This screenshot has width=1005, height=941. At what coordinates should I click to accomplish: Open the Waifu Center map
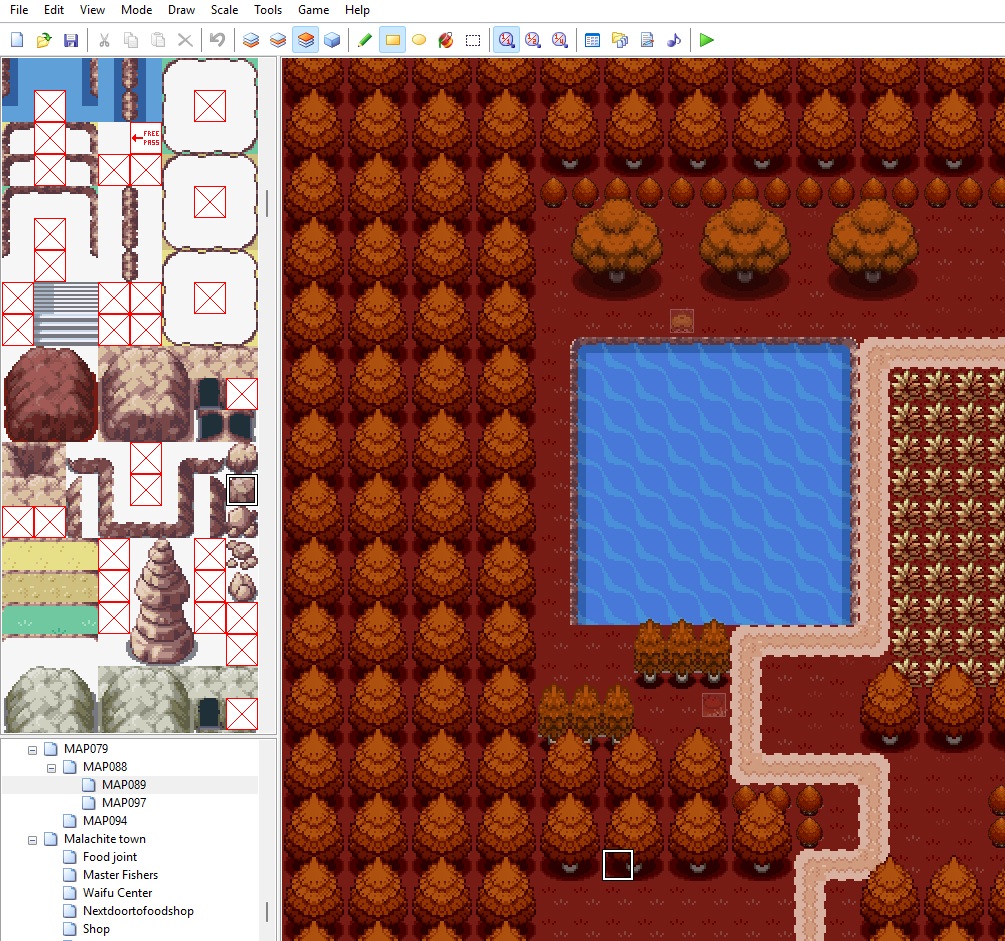117,893
